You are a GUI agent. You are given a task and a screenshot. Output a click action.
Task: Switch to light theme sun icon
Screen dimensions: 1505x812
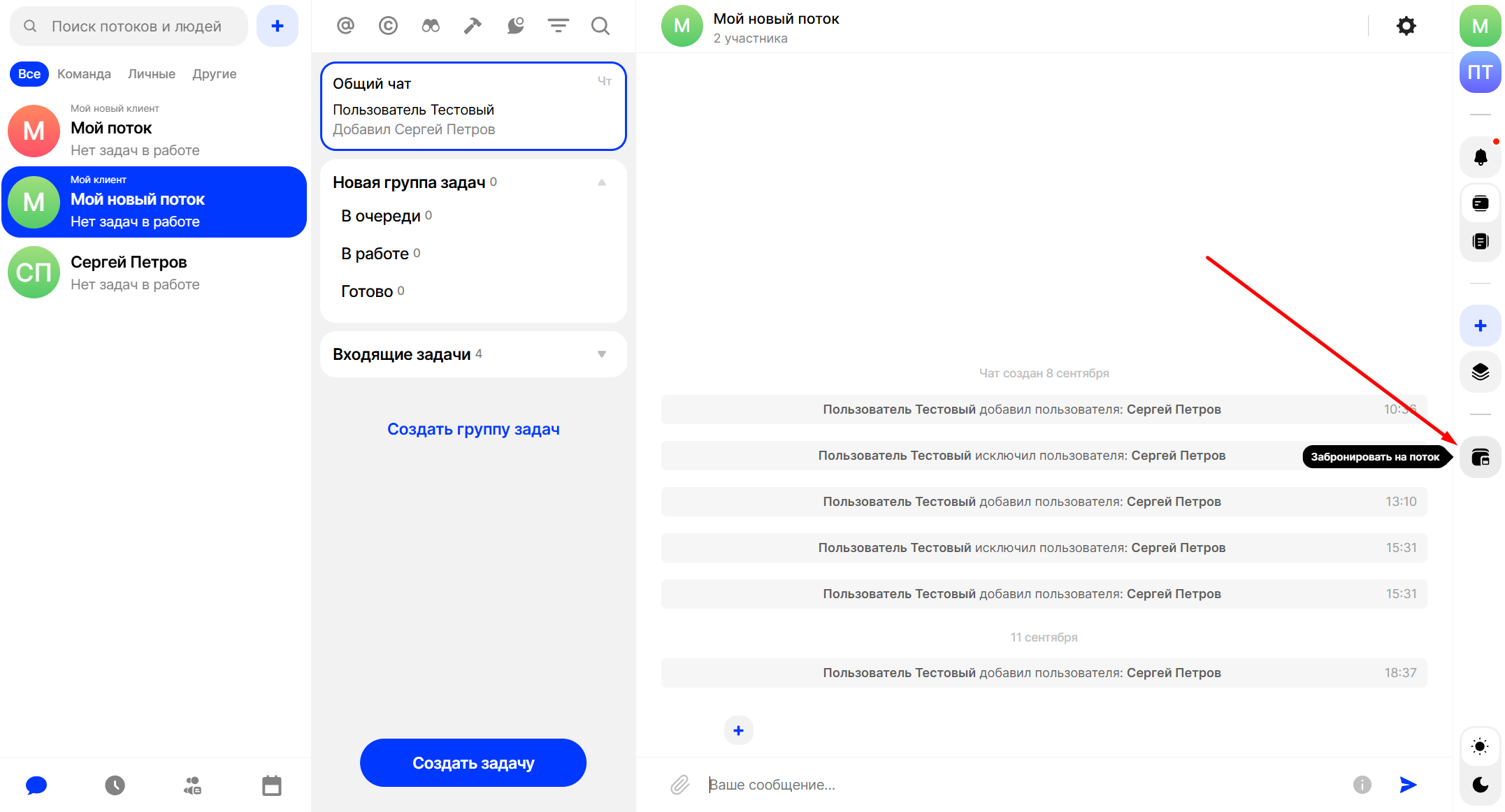[x=1480, y=746]
